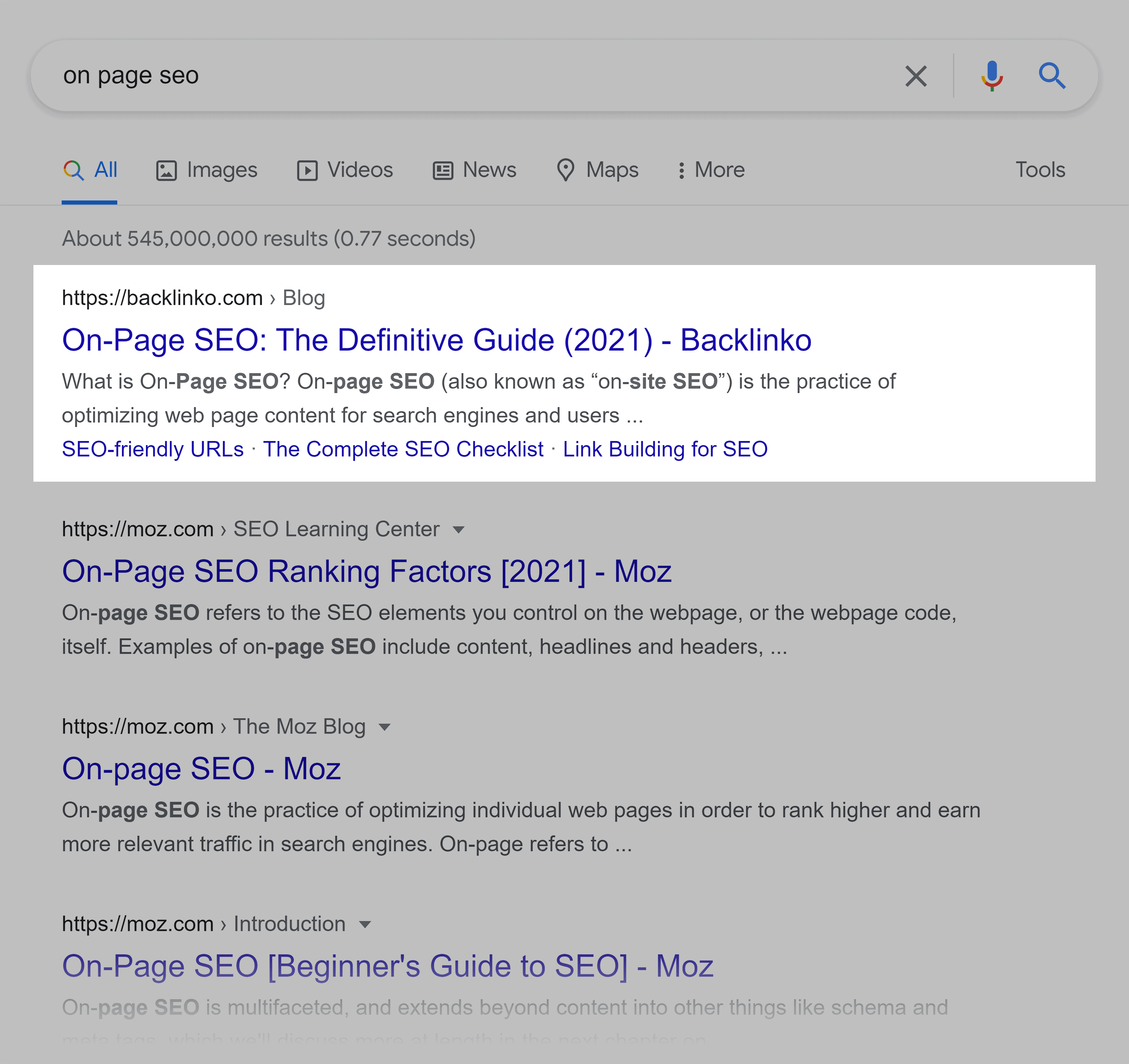Switch to the Images tab
The image size is (1129, 1064).
click(x=207, y=170)
